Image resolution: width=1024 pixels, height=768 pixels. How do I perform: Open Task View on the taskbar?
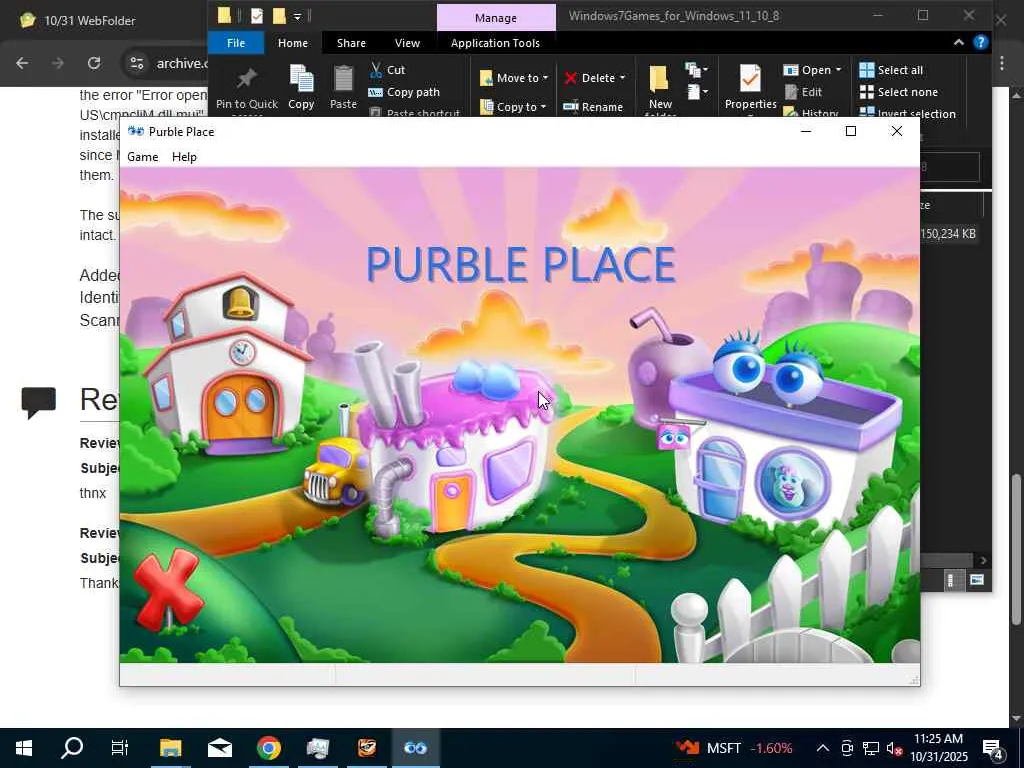coord(120,748)
